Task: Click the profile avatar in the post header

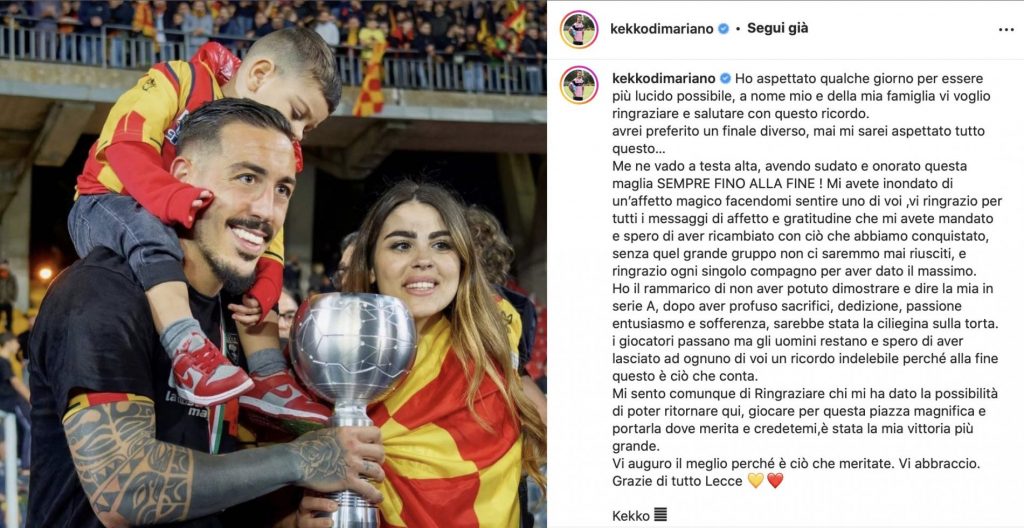Action: [579, 29]
